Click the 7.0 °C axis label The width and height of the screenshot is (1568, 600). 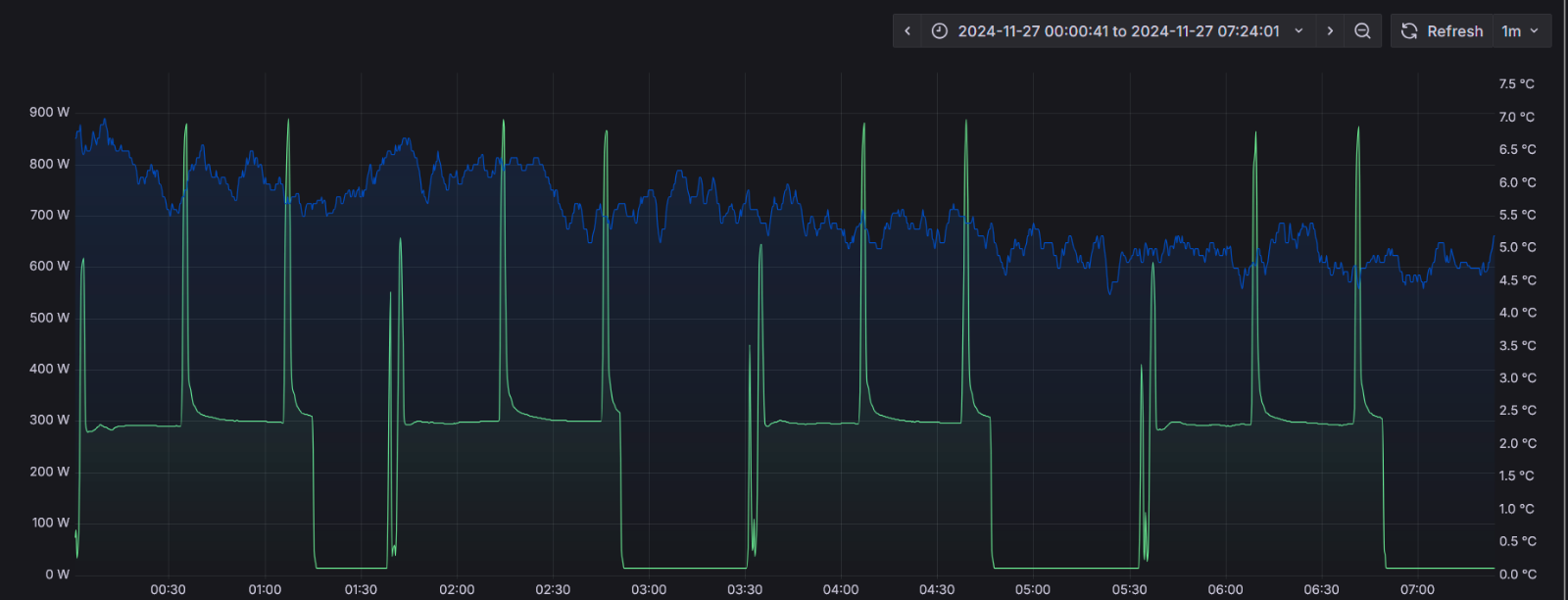pos(1516,117)
